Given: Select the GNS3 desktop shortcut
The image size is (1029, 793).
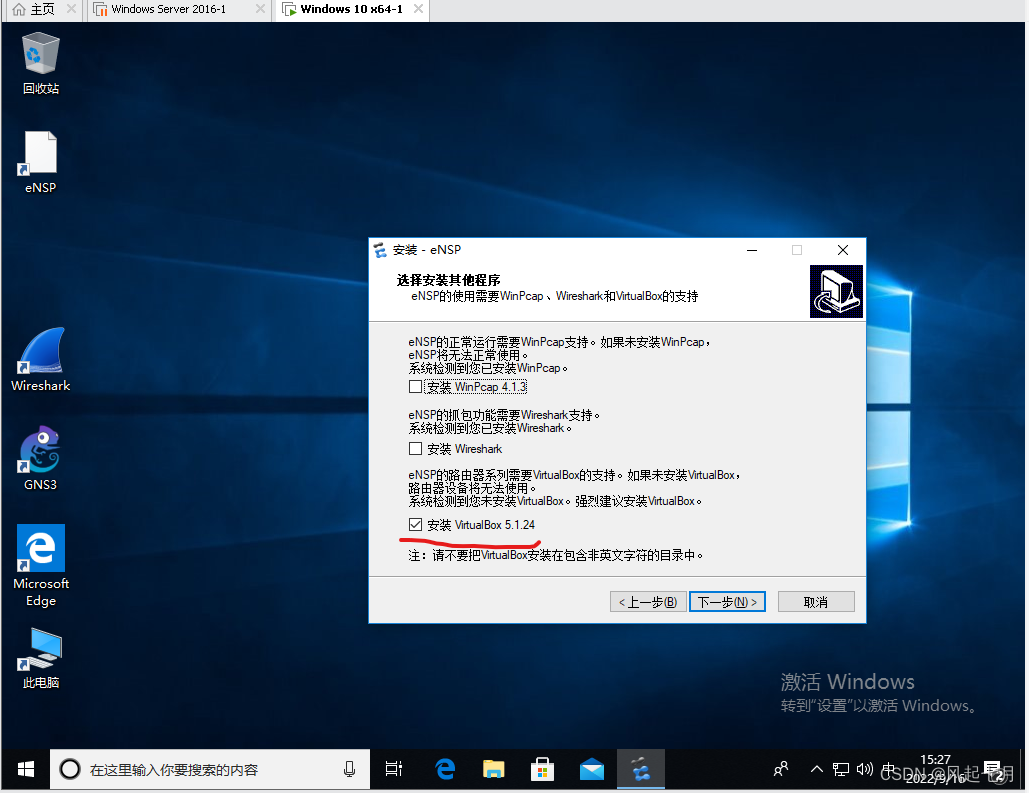Looking at the screenshot, I should (41, 458).
